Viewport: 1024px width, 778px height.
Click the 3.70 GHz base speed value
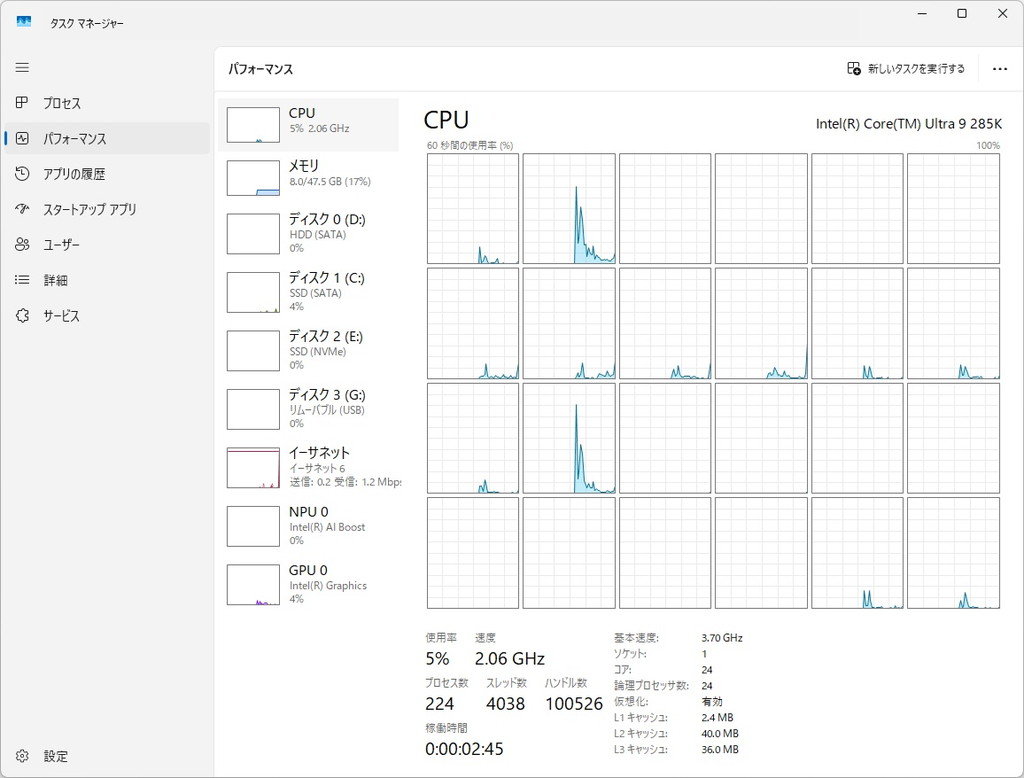click(x=722, y=638)
